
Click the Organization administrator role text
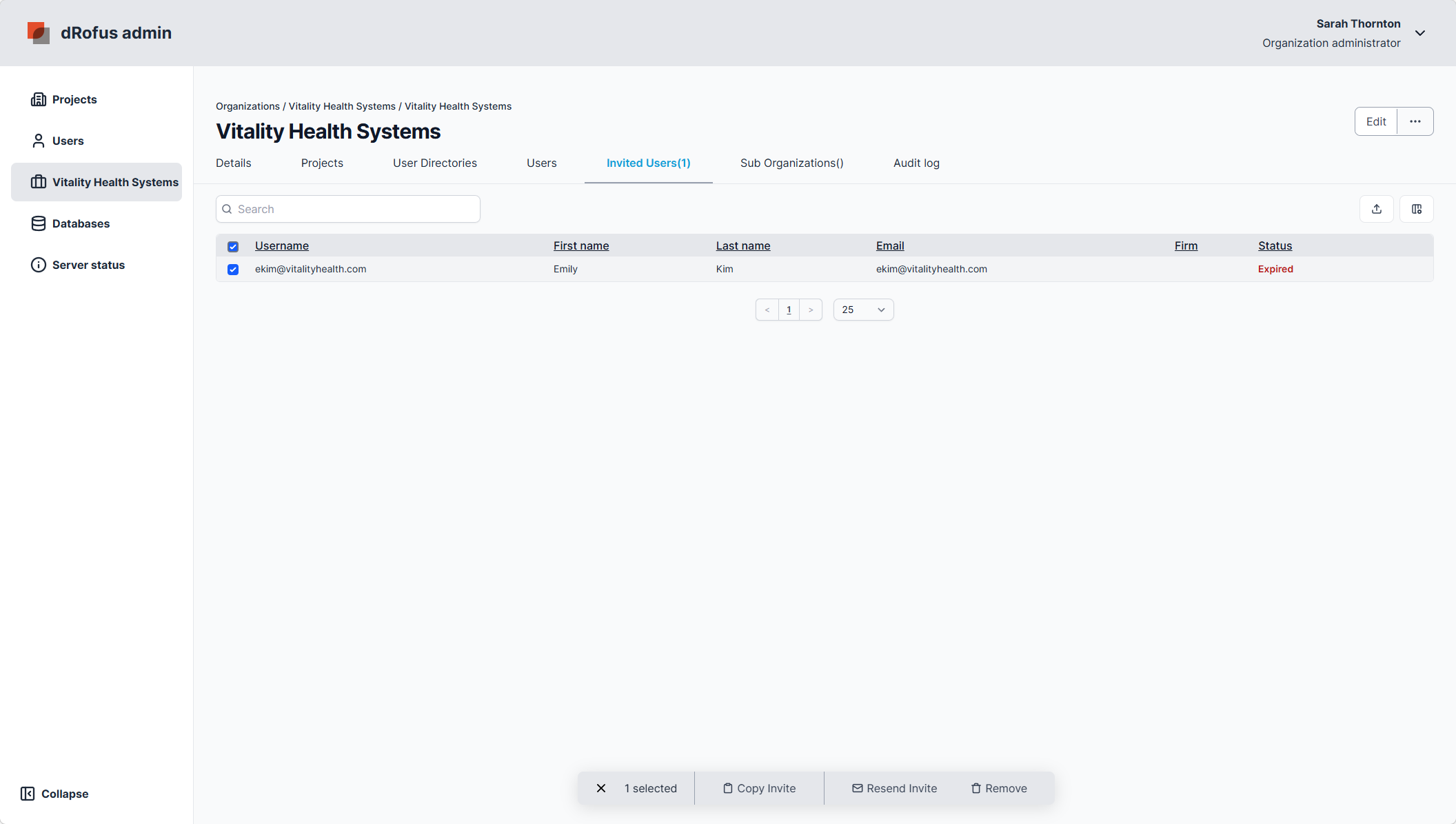pos(1331,43)
